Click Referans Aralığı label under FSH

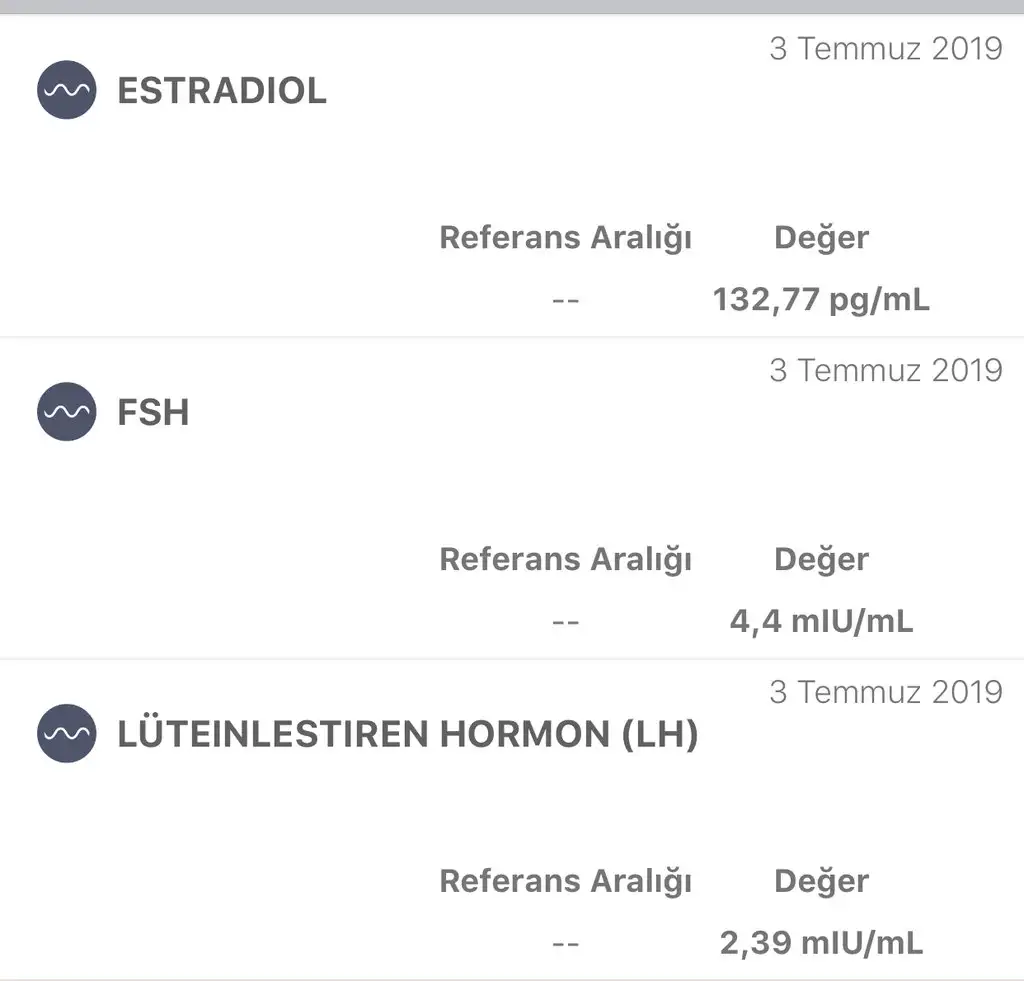coord(566,560)
